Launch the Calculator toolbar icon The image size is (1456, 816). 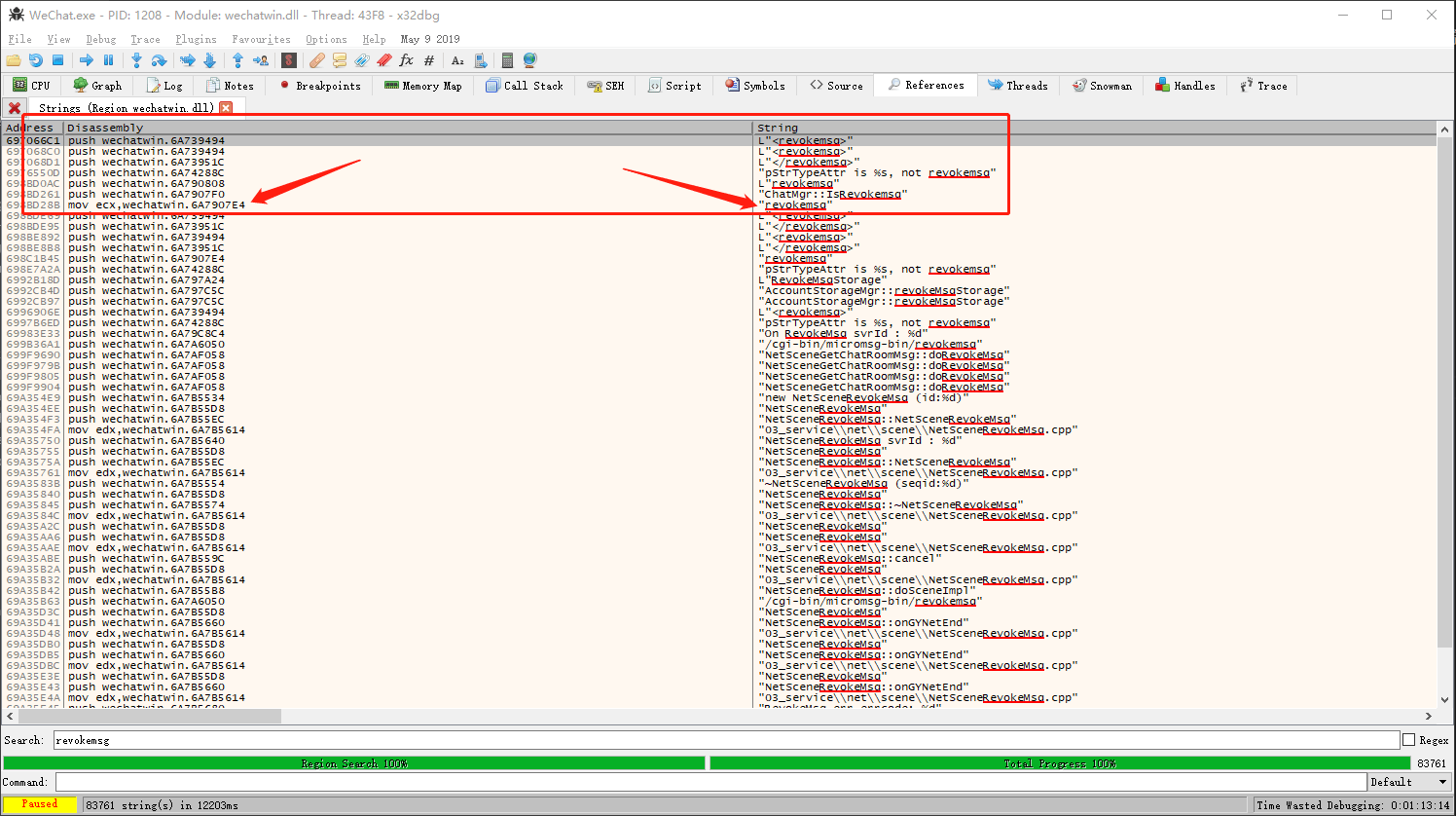coord(507,60)
